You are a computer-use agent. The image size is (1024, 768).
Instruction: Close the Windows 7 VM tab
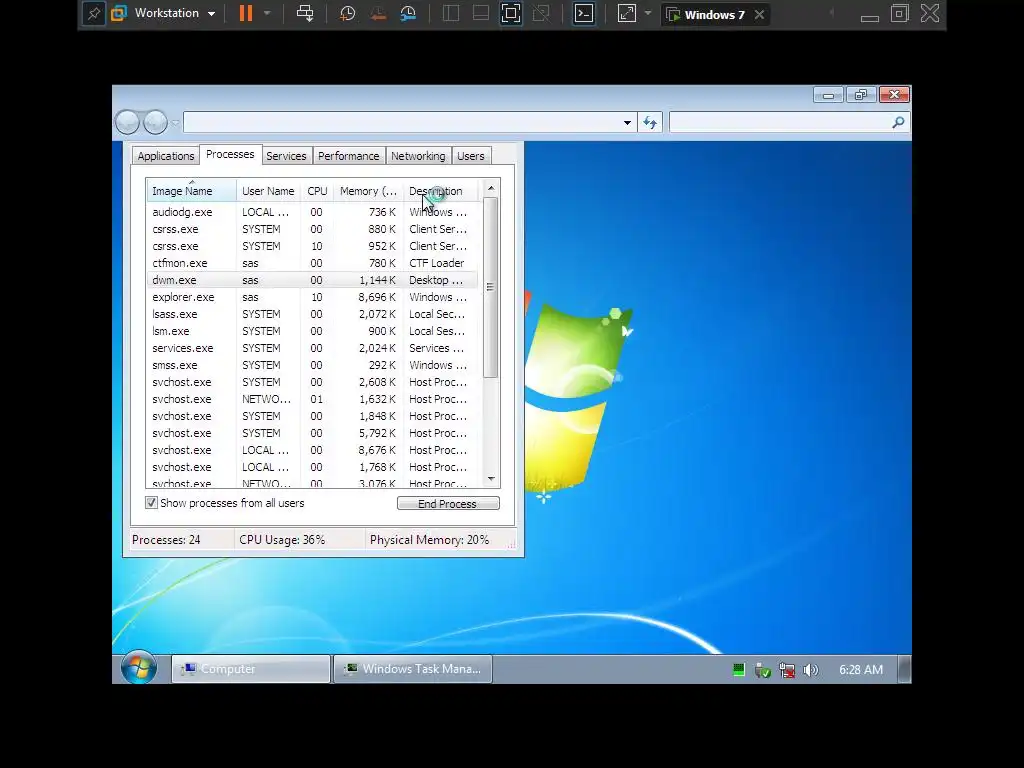click(759, 14)
